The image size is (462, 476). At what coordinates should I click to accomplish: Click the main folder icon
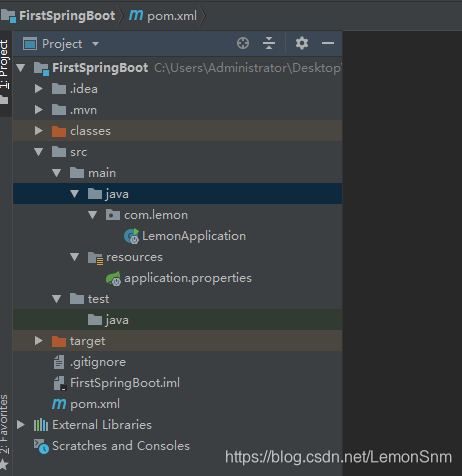coord(77,173)
